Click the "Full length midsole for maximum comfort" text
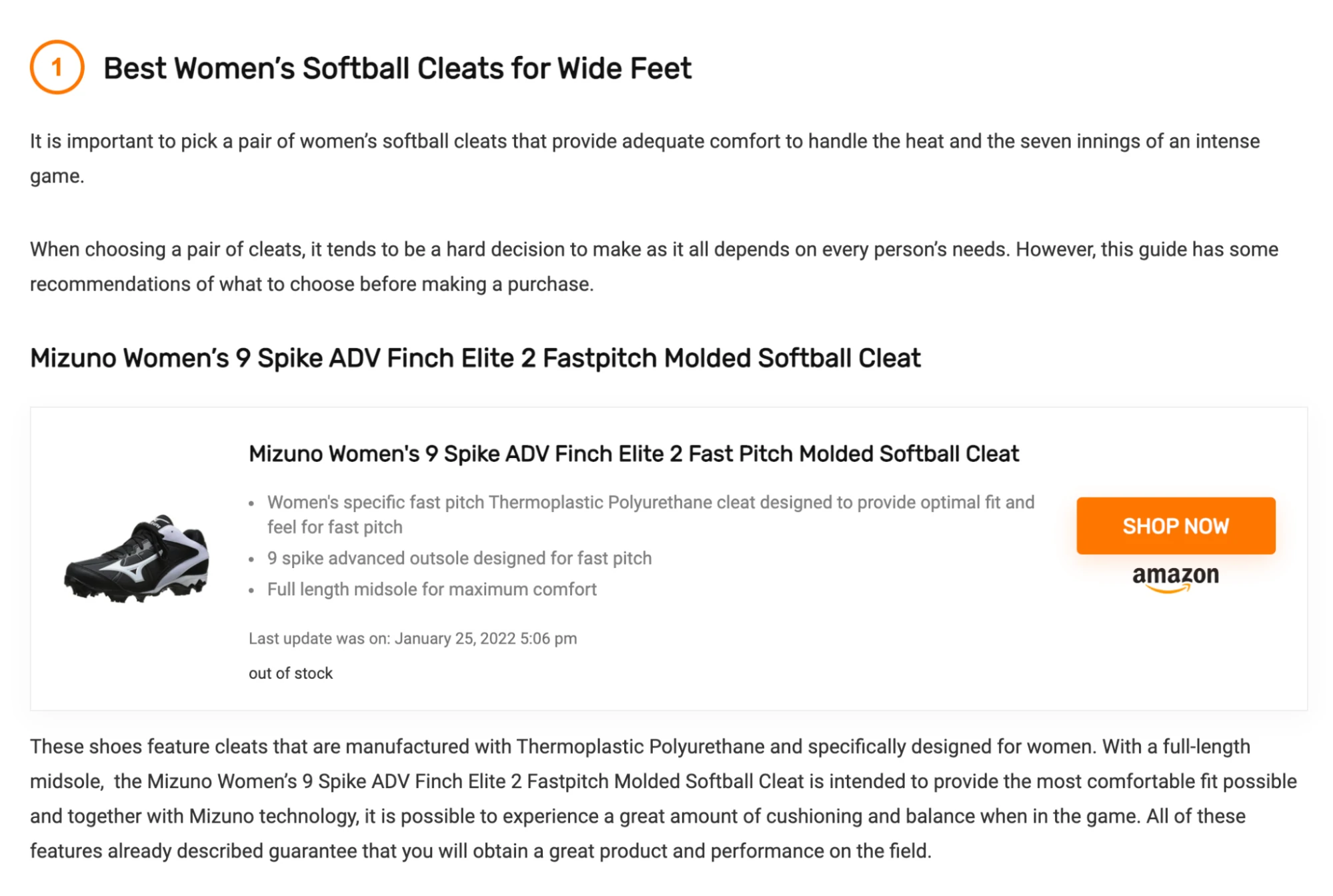This screenshot has width=1333, height=896. (431, 590)
